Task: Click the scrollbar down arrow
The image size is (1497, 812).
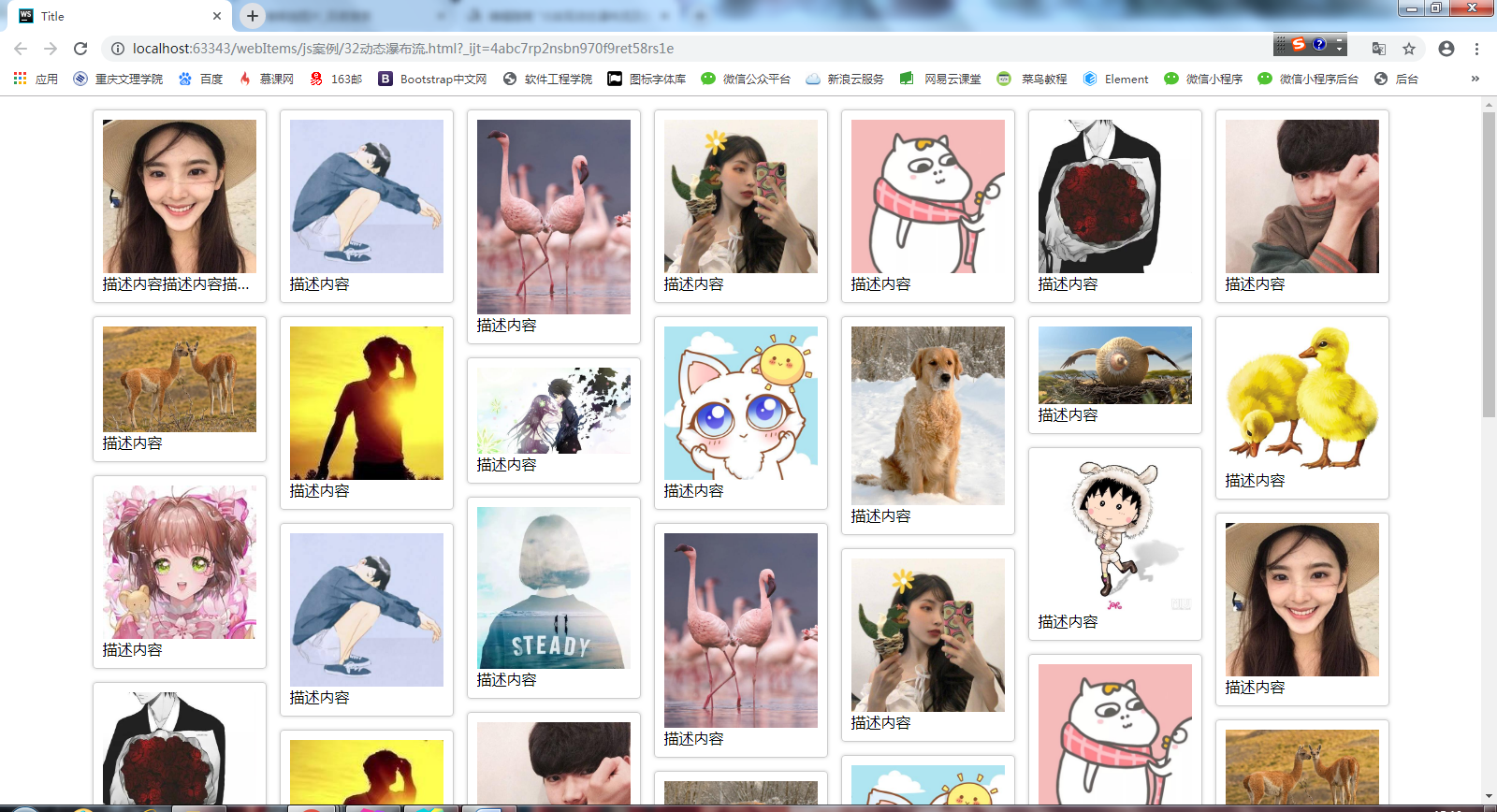Action: point(1489,796)
